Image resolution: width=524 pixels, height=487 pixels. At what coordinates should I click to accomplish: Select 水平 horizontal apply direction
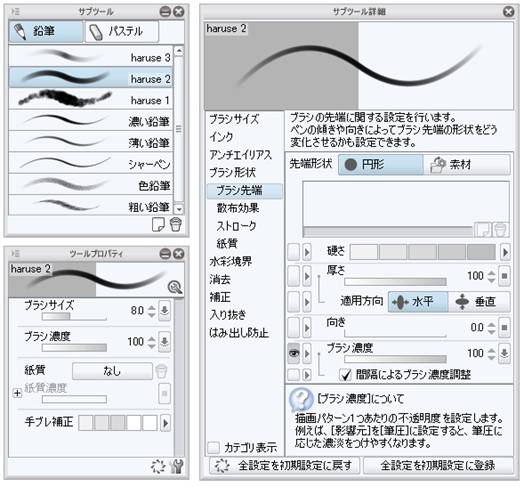coord(418,302)
